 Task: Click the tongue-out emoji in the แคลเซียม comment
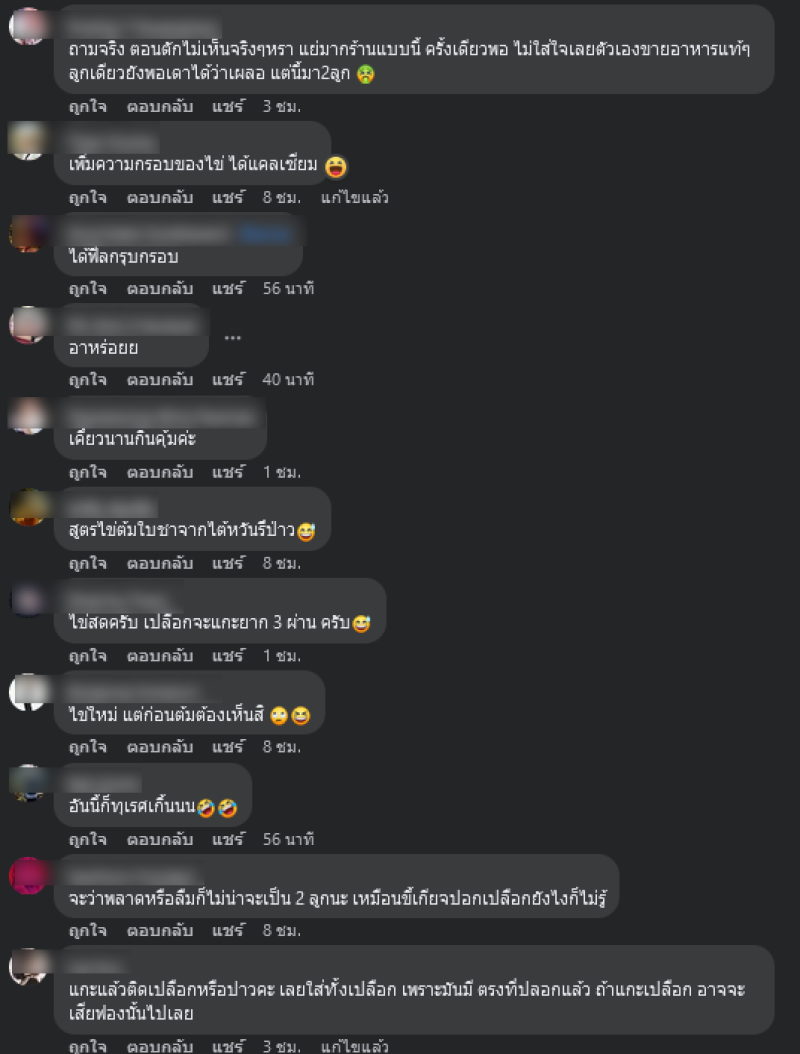pos(336,166)
